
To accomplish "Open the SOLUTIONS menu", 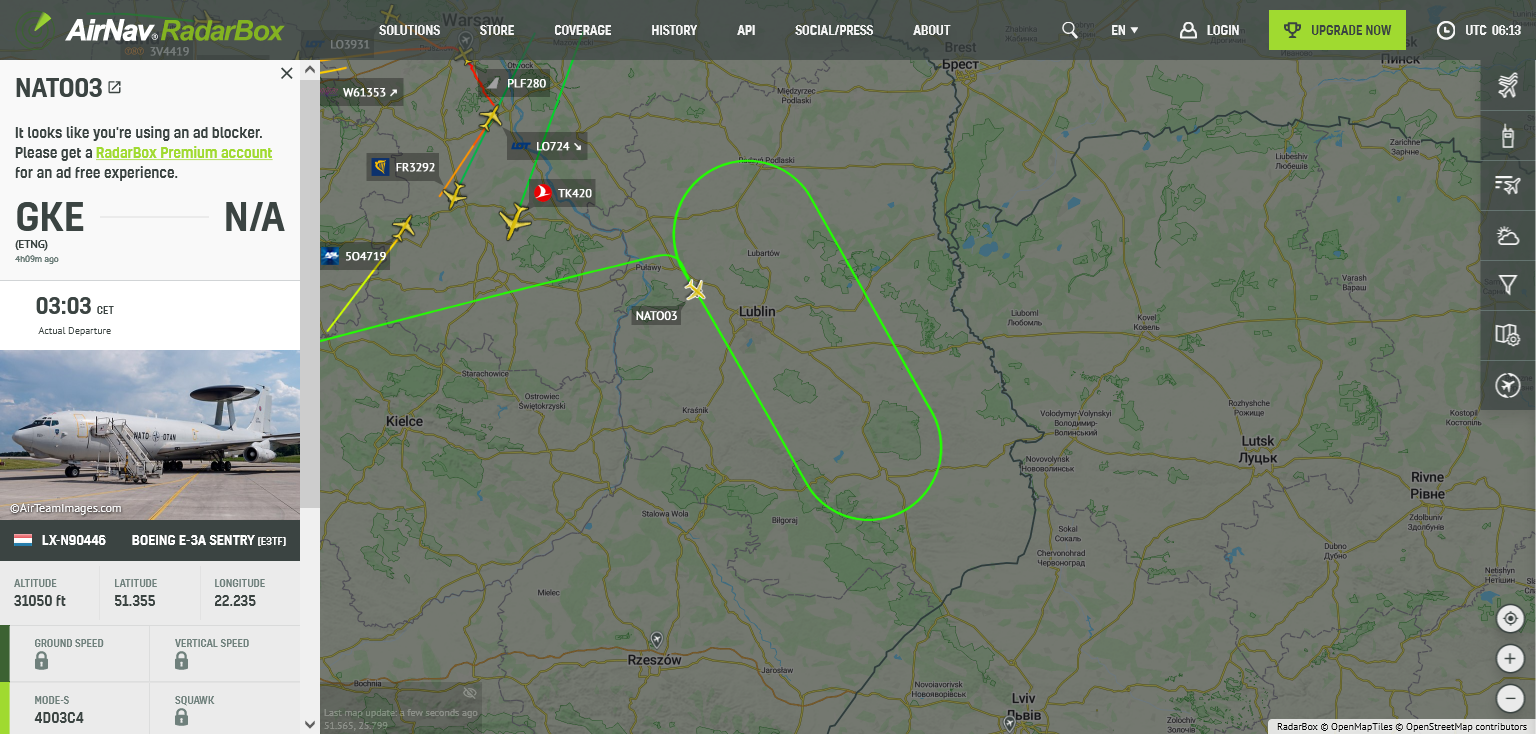I will click(410, 30).
